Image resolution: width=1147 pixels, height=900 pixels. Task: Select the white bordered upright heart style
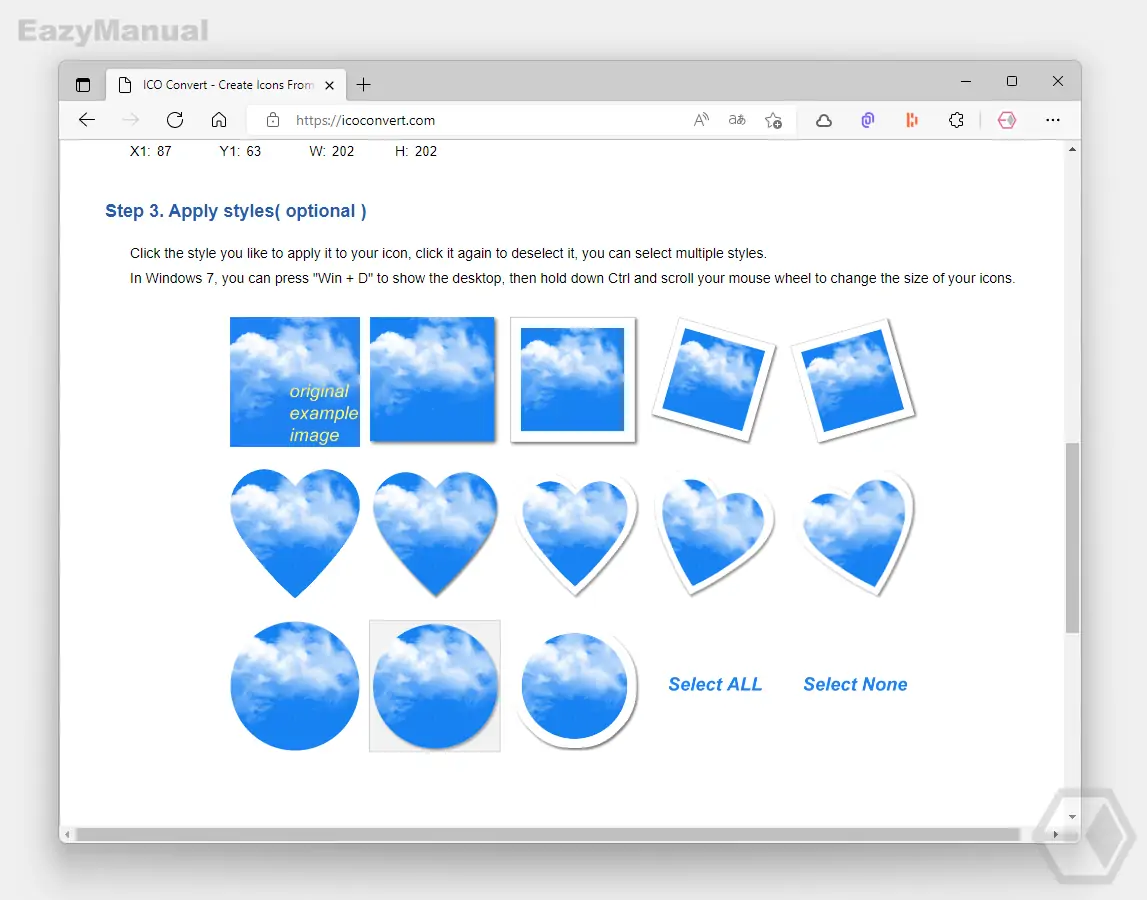pos(576,534)
